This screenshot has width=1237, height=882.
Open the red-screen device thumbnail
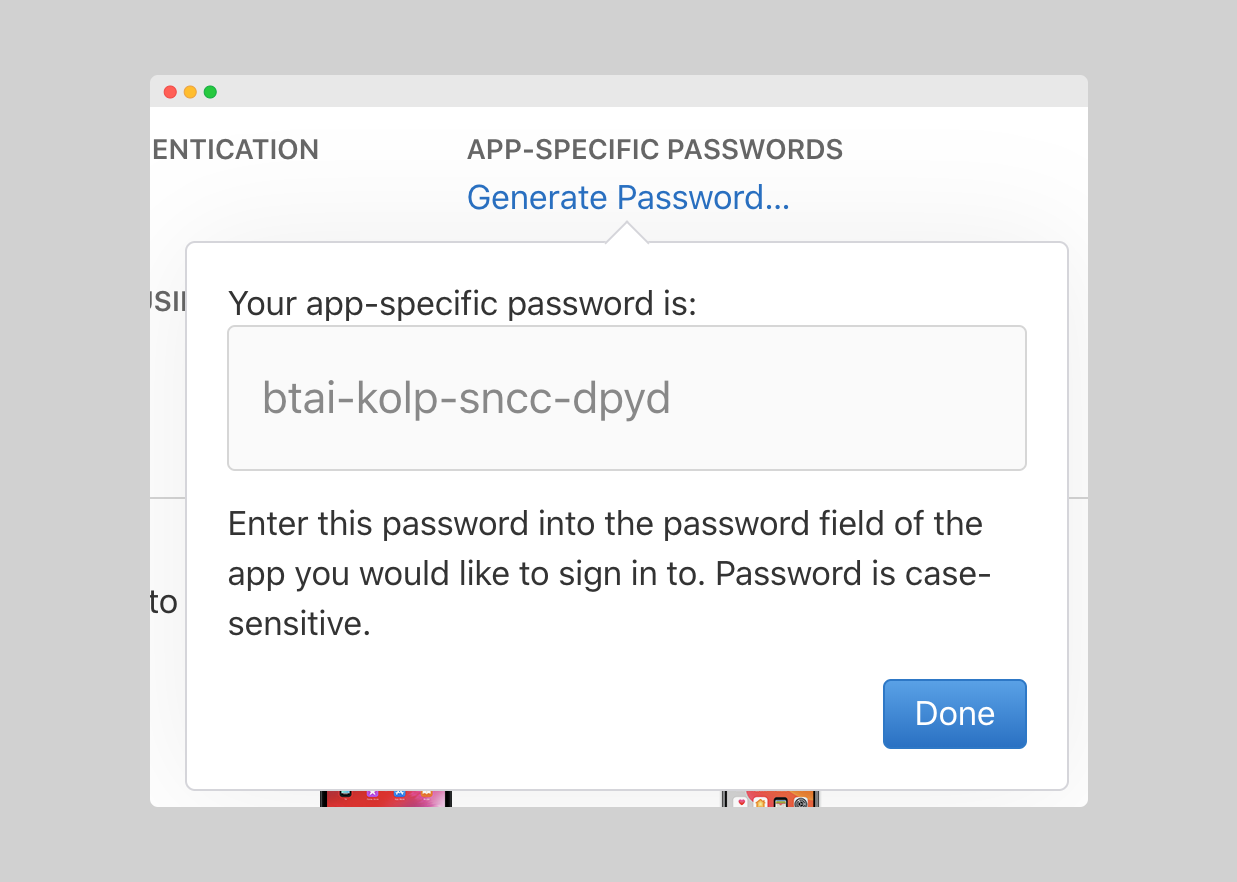click(x=386, y=798)
